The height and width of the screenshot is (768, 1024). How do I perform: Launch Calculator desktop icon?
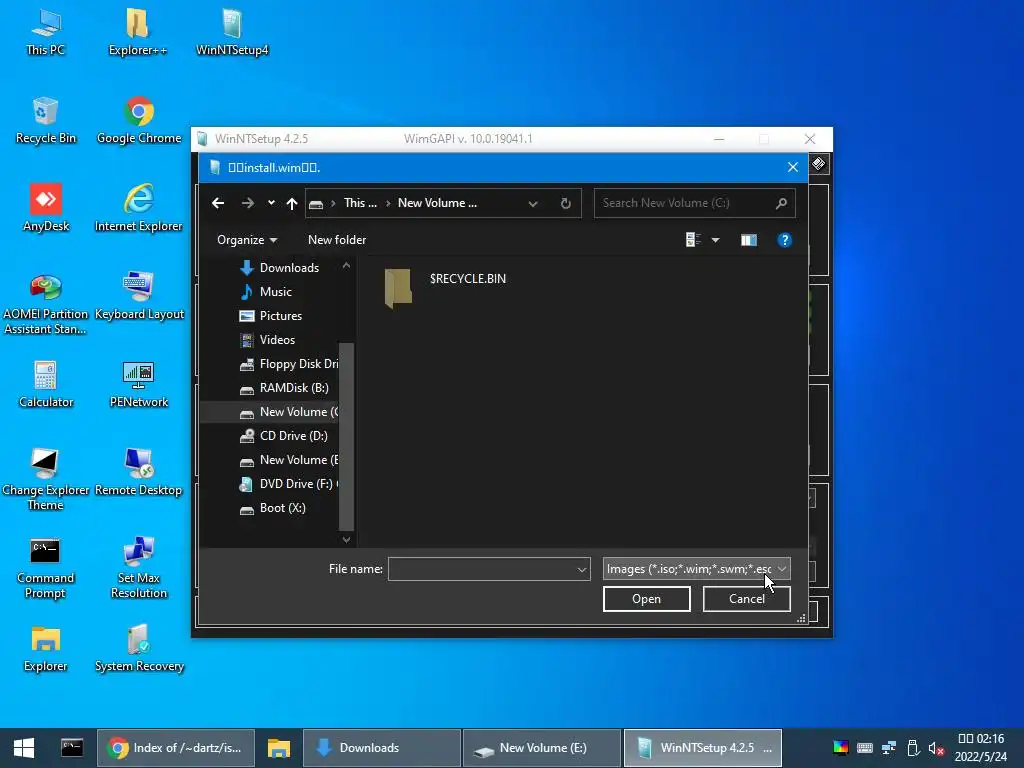coord(46,385)
